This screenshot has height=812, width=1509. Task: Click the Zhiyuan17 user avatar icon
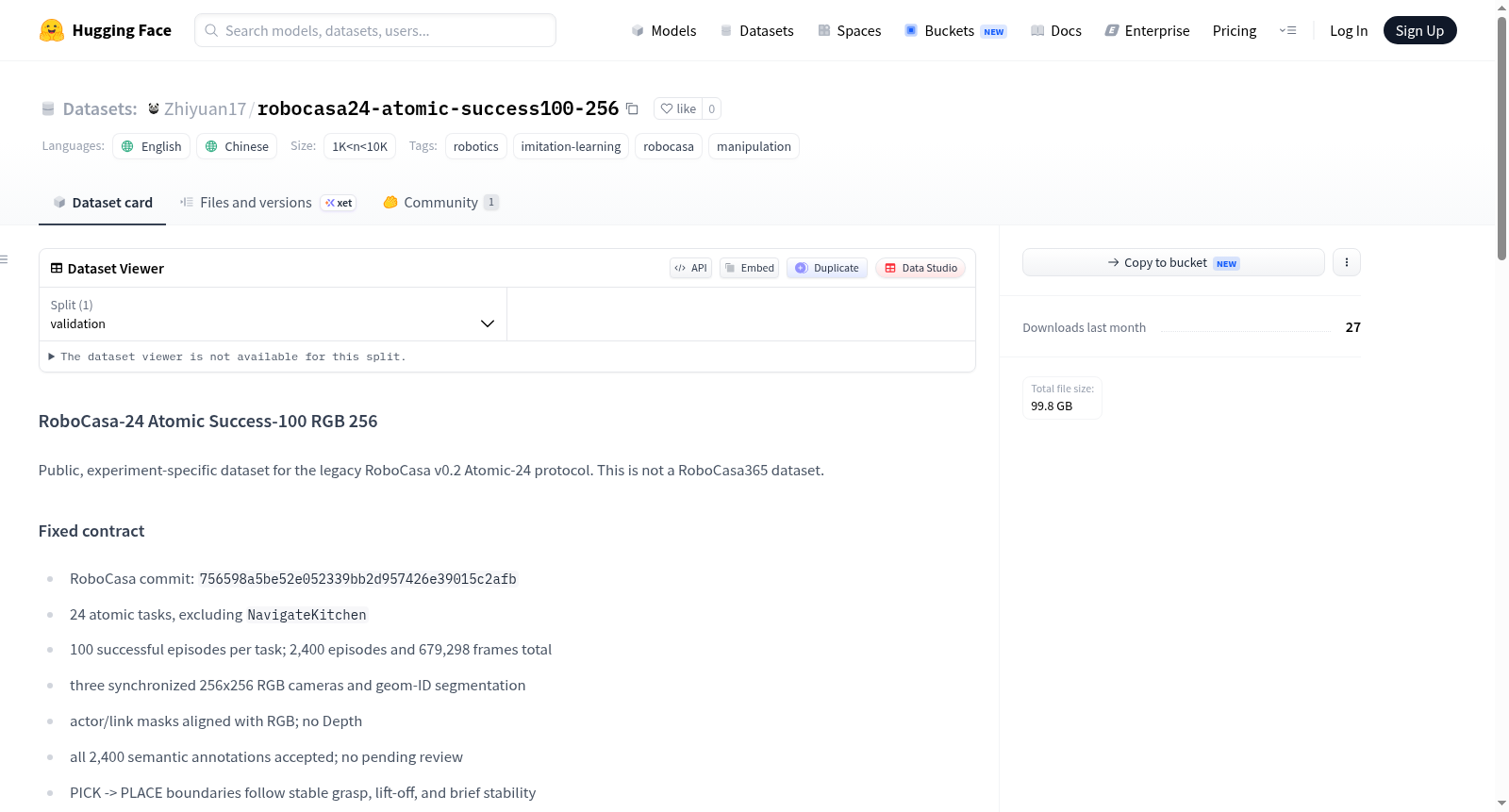(x=154, y=108)
